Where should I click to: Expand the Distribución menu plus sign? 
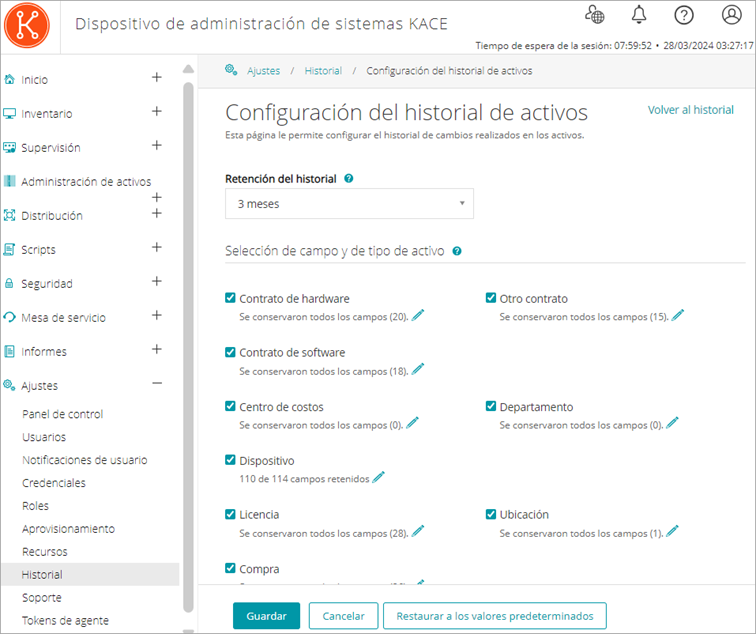(x=157, y=213)
